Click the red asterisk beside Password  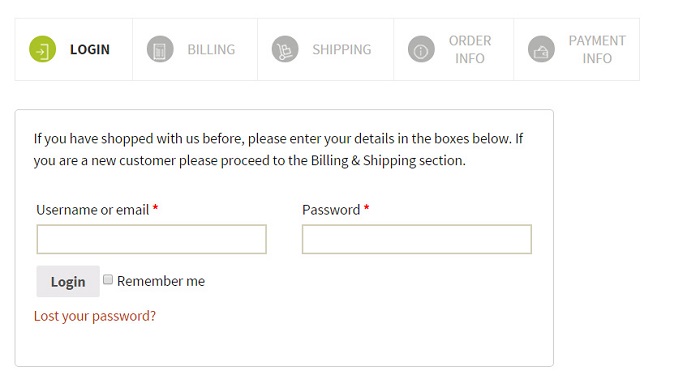point(367,208)
